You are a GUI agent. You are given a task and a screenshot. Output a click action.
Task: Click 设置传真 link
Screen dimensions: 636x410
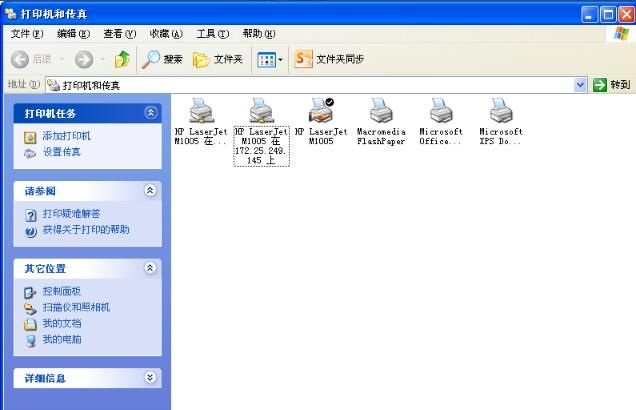click(x=62, y=152)
